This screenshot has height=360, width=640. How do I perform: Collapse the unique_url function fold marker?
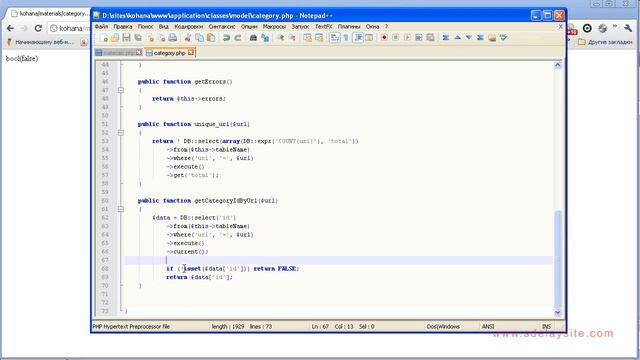[x=121, y=133]
